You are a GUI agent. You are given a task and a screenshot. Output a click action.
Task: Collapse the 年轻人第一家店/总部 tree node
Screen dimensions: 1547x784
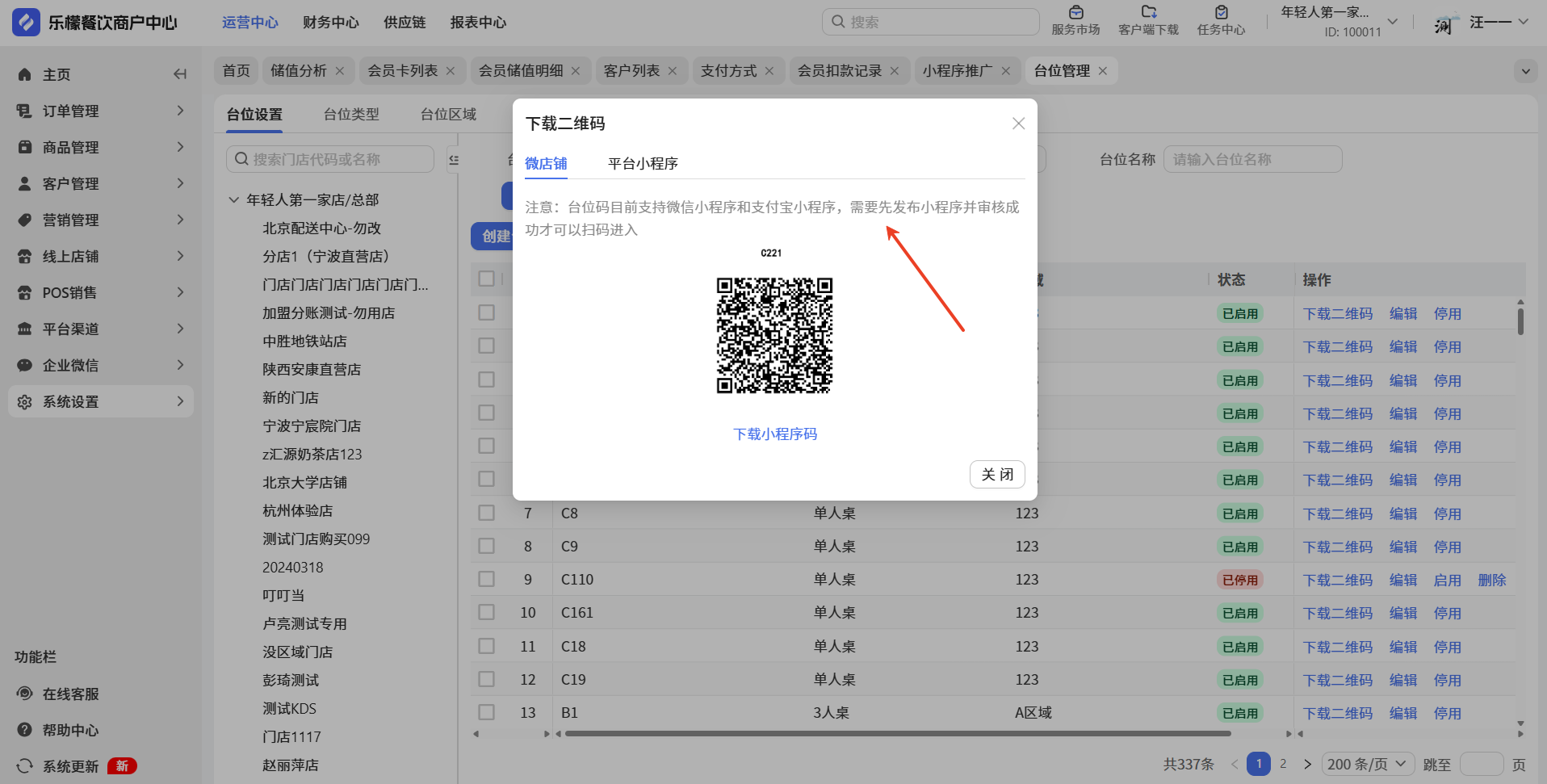coord(233,199)
